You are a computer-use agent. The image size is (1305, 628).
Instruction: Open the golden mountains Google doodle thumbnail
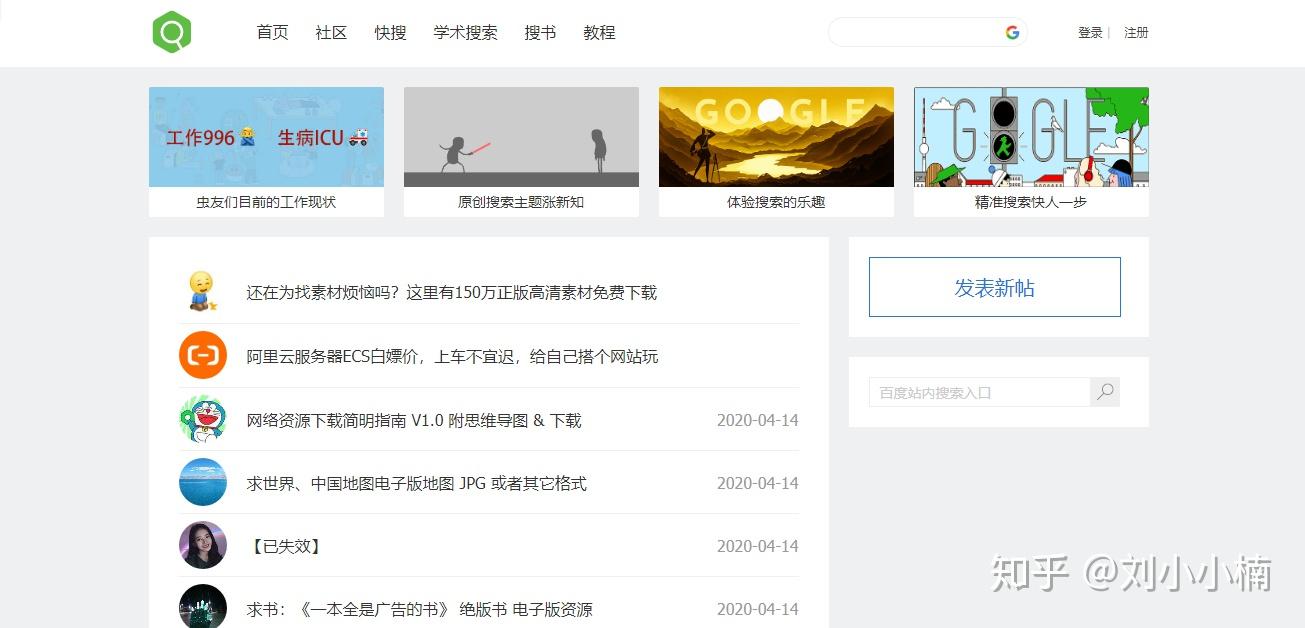(x=776, y=137)
